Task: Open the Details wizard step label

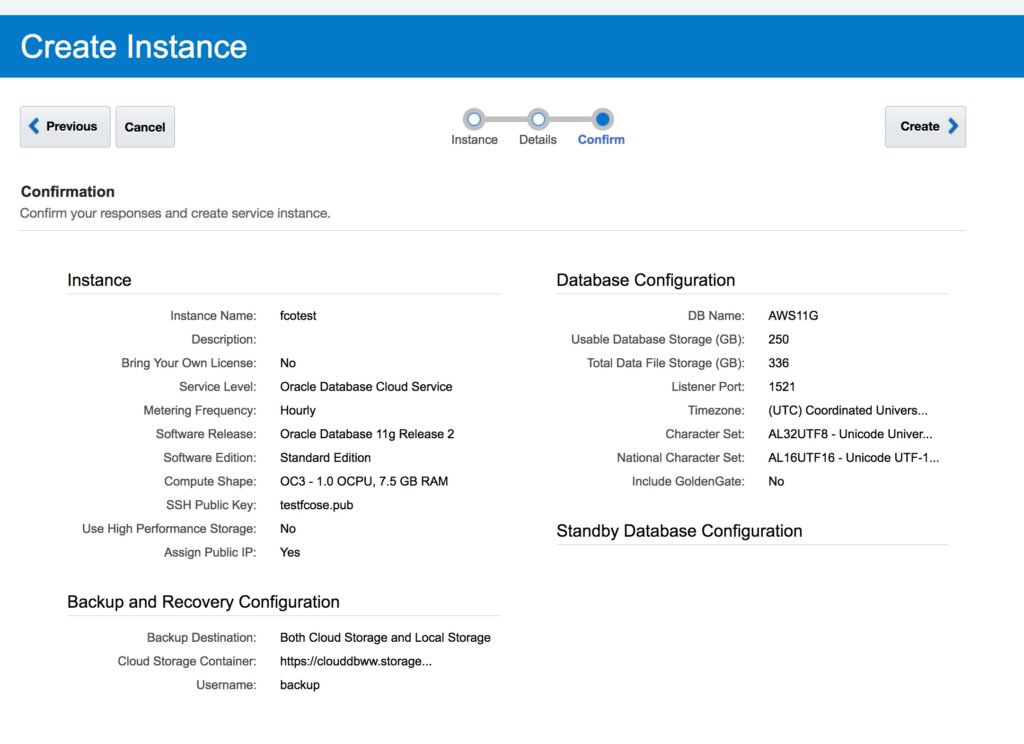Action: (x=538, y=140)
